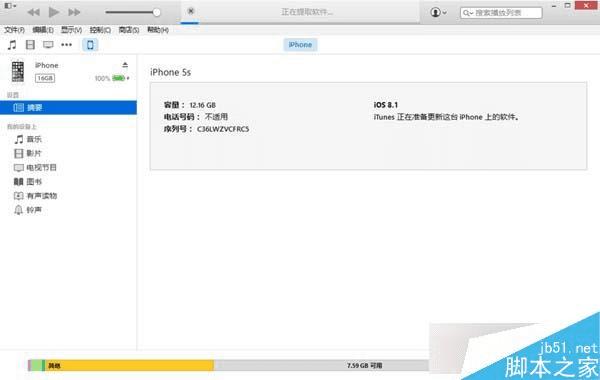This screenshot has width=600, height=380.
Task: Open the more media types ellipsis
Action: [67, 45]
